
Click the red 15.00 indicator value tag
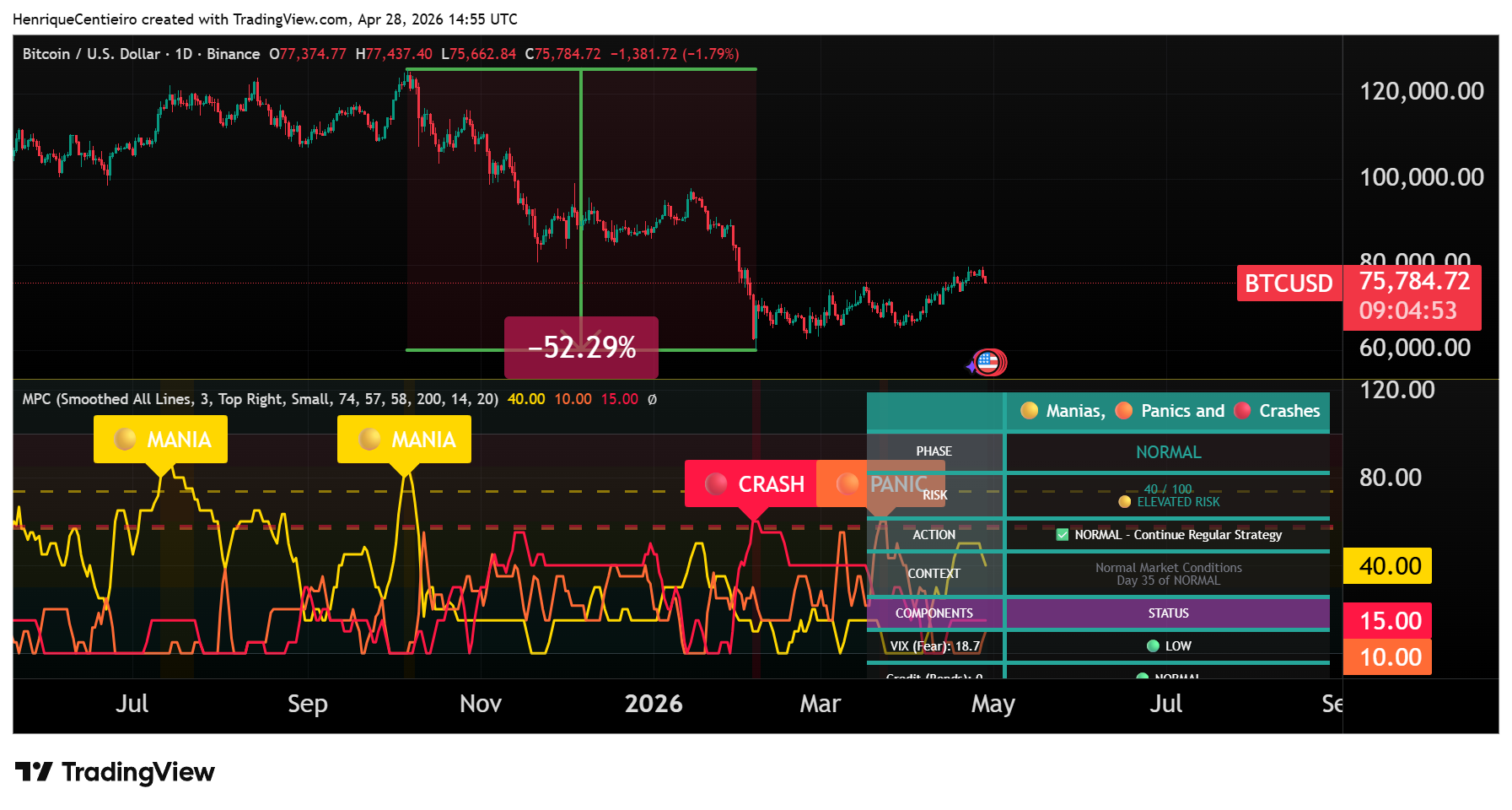coord(1387,621)
